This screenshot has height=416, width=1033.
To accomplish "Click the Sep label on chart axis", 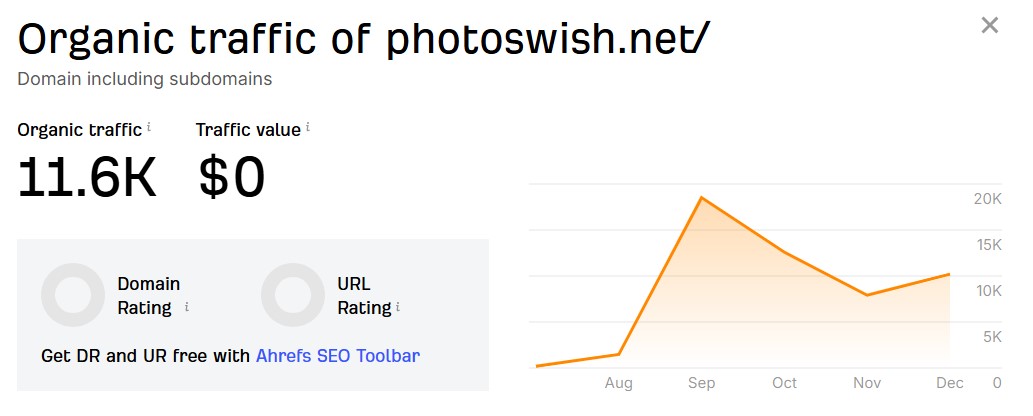I will point(702,383).
